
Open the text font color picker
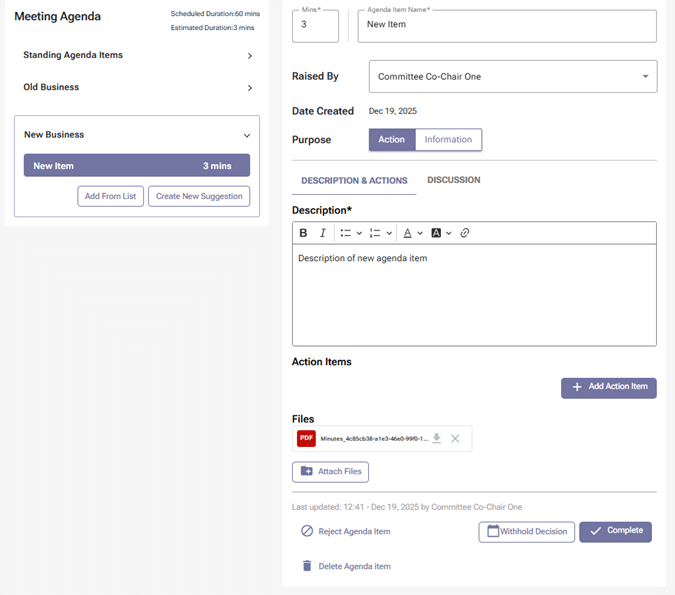pyautogui.click(x=412, y=233)
